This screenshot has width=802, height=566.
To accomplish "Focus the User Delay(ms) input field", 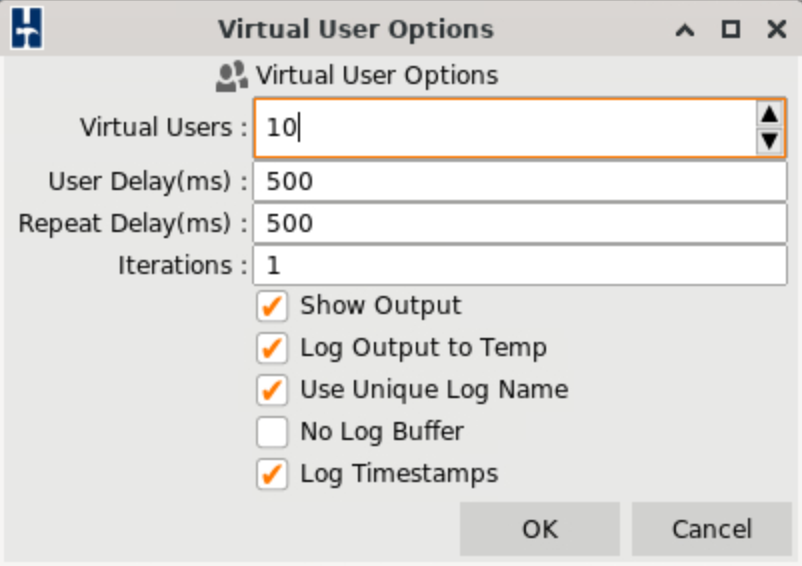I will click(520, 182).
